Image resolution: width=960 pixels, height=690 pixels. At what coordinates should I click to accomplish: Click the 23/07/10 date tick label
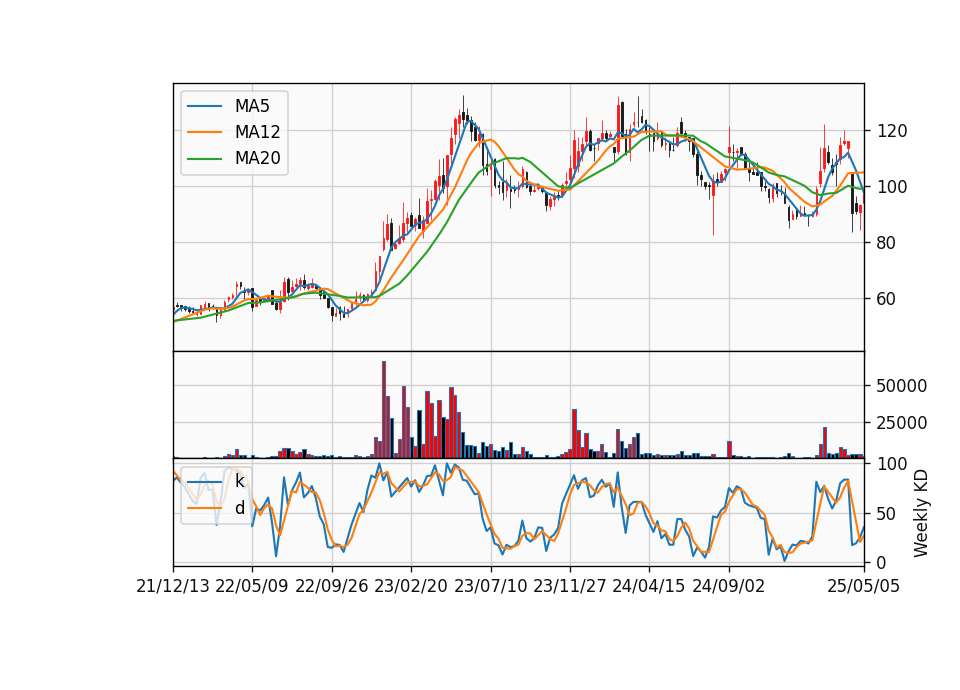pos(490,586)
